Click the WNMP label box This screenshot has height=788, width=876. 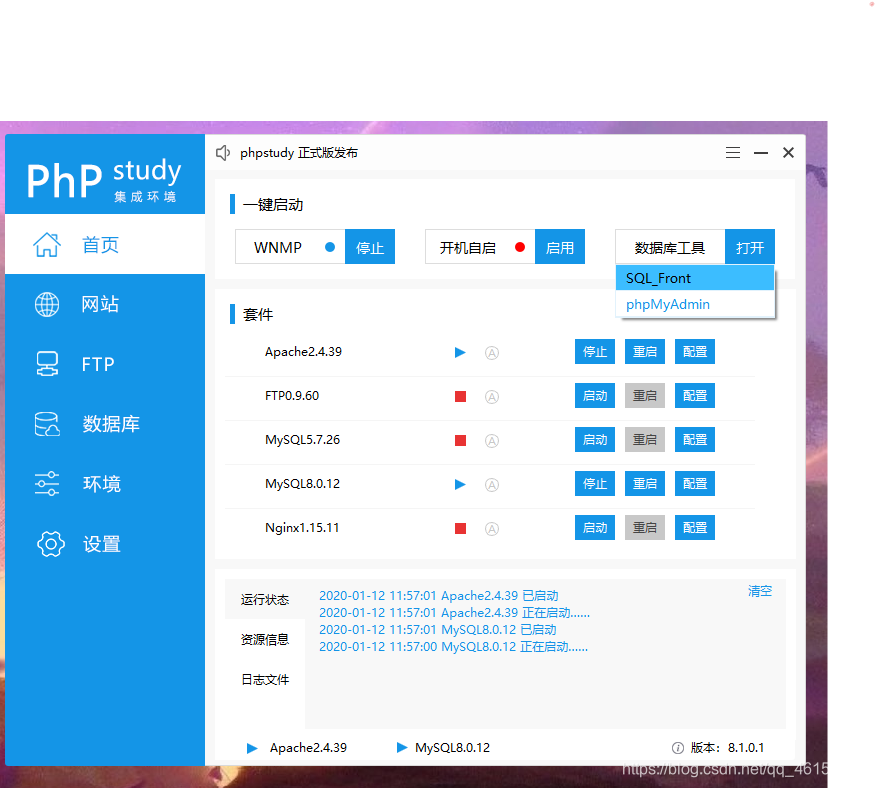290,246
